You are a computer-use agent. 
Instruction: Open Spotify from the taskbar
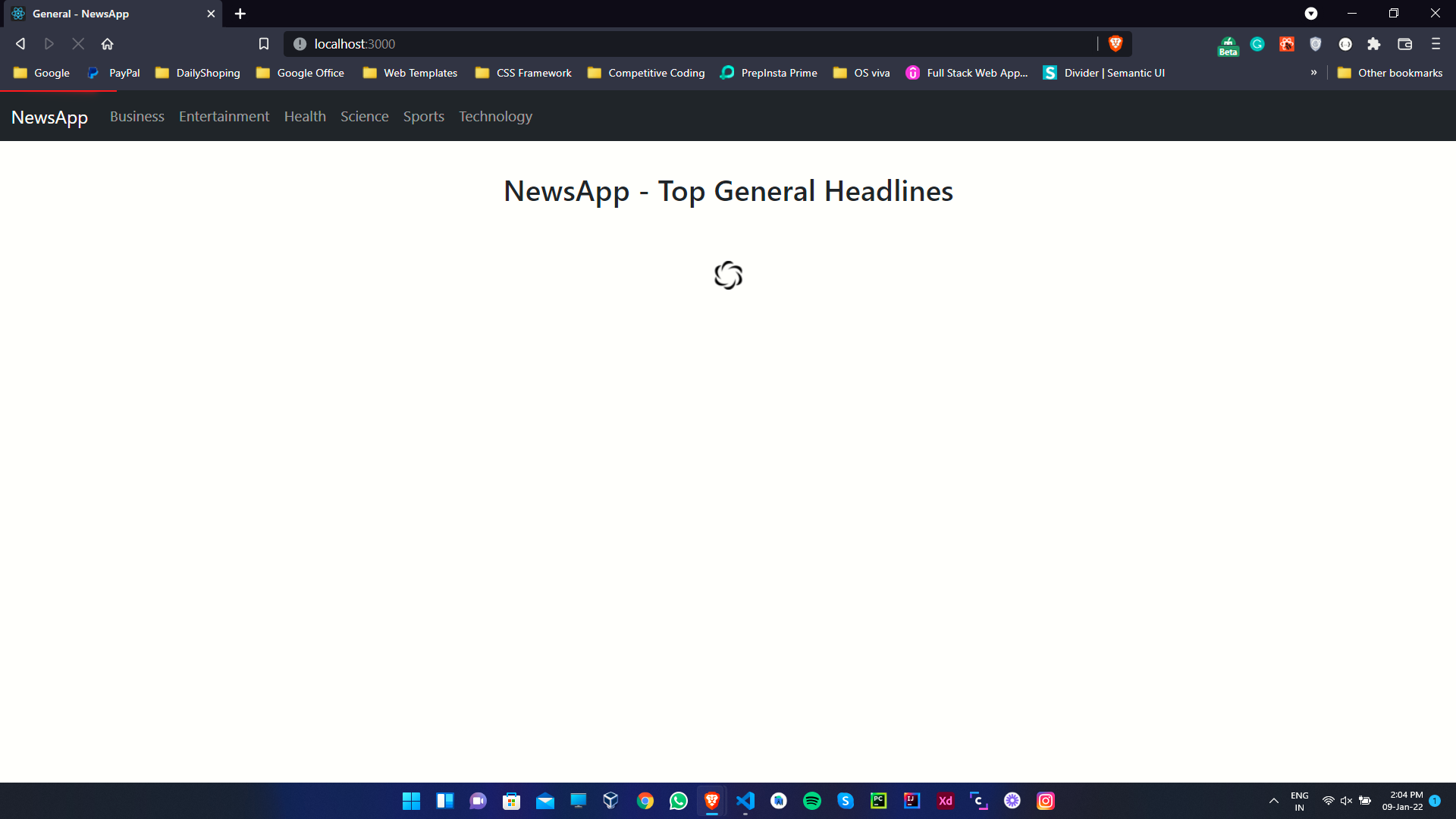pos(812,801)
